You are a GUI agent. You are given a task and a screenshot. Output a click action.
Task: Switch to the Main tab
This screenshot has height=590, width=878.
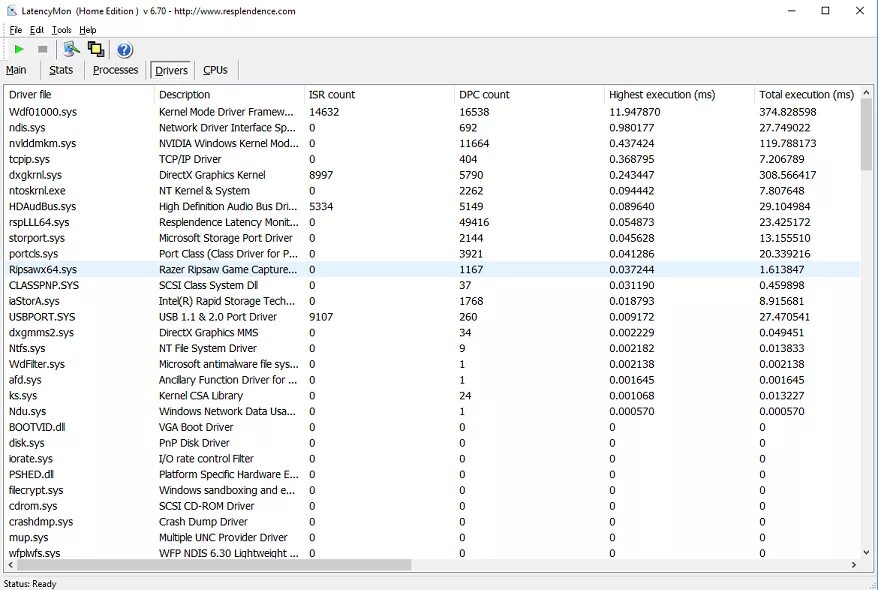16,70
